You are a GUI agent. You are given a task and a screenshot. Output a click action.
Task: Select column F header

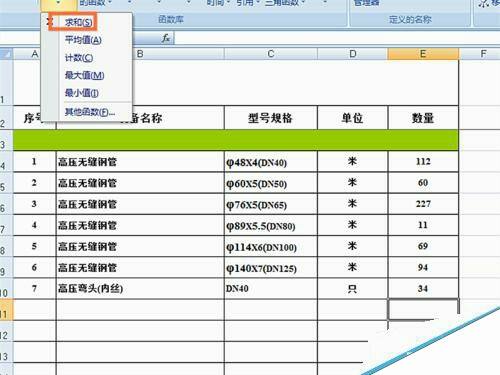pyautogui.click(x=483, y=54)
